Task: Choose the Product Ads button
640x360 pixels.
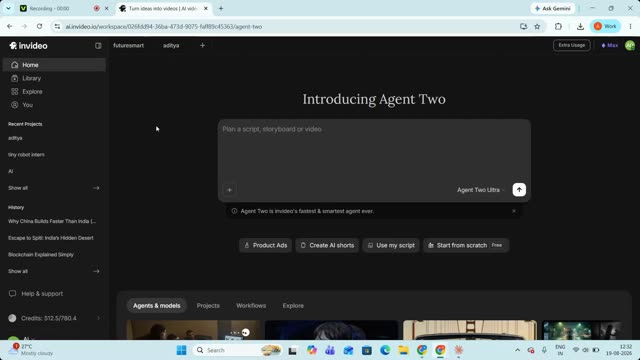Action: tap(266, 245)
